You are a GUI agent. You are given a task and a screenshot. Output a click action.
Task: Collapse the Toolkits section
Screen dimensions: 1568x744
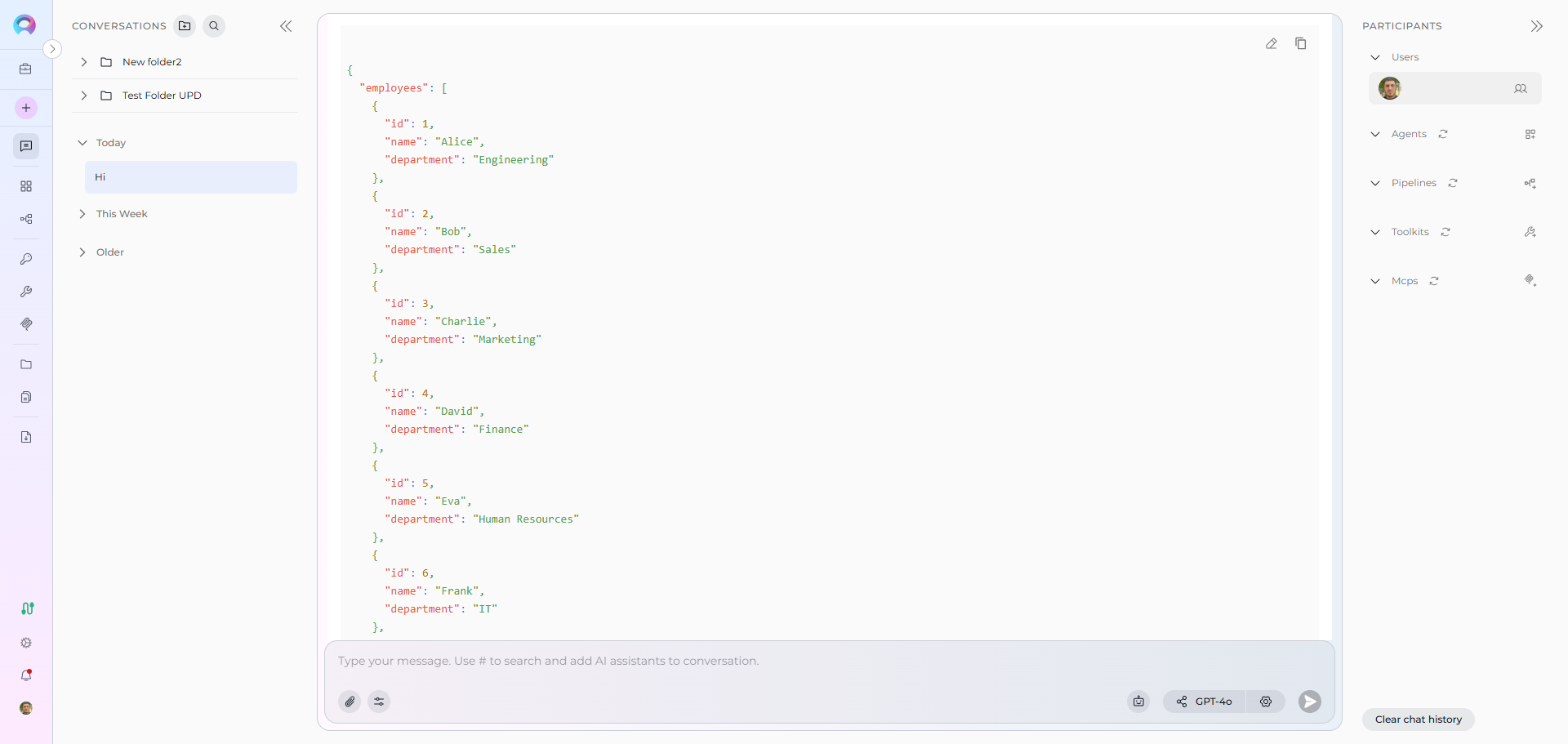click(x=1375, y=232)
